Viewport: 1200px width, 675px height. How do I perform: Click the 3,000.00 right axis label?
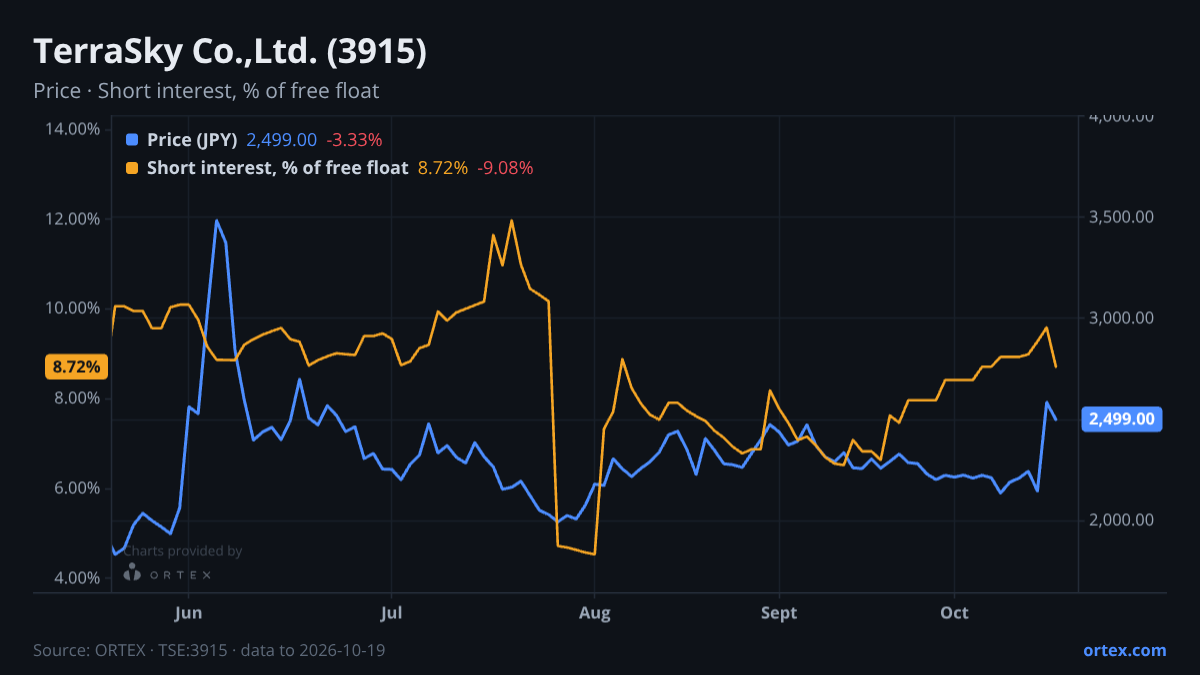click(x=1122, y=318)
